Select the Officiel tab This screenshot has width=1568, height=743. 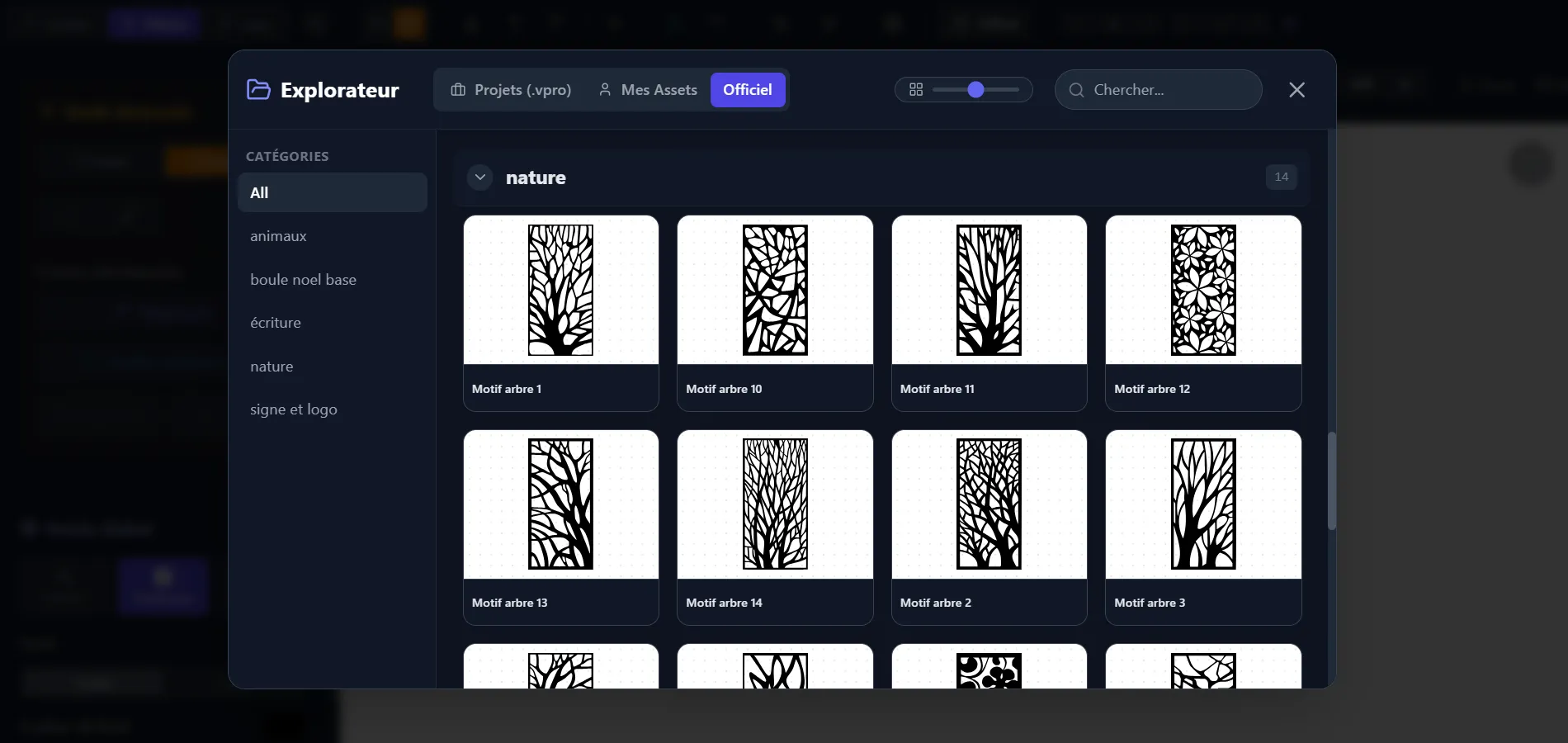747,90
